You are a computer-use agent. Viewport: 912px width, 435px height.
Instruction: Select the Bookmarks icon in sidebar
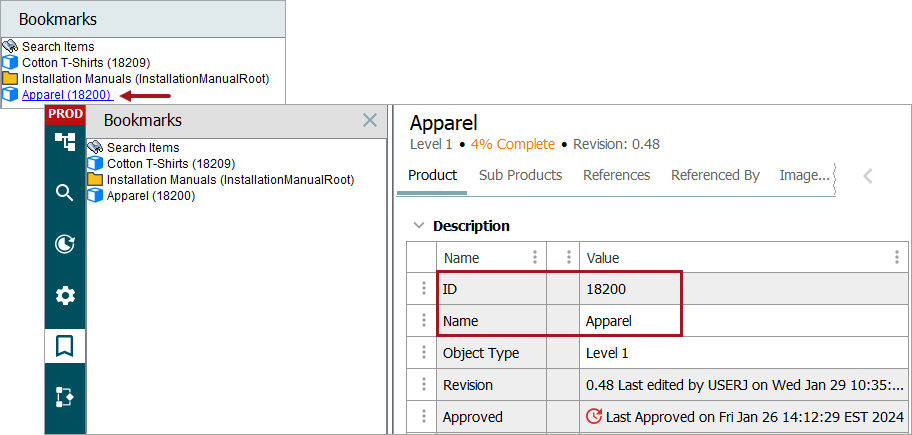coord(65,346)
